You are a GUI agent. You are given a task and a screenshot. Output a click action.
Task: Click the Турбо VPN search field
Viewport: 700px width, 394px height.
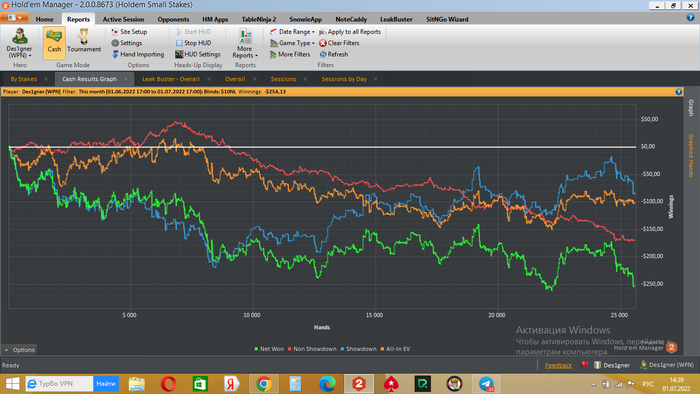click(x=59, y=384)
